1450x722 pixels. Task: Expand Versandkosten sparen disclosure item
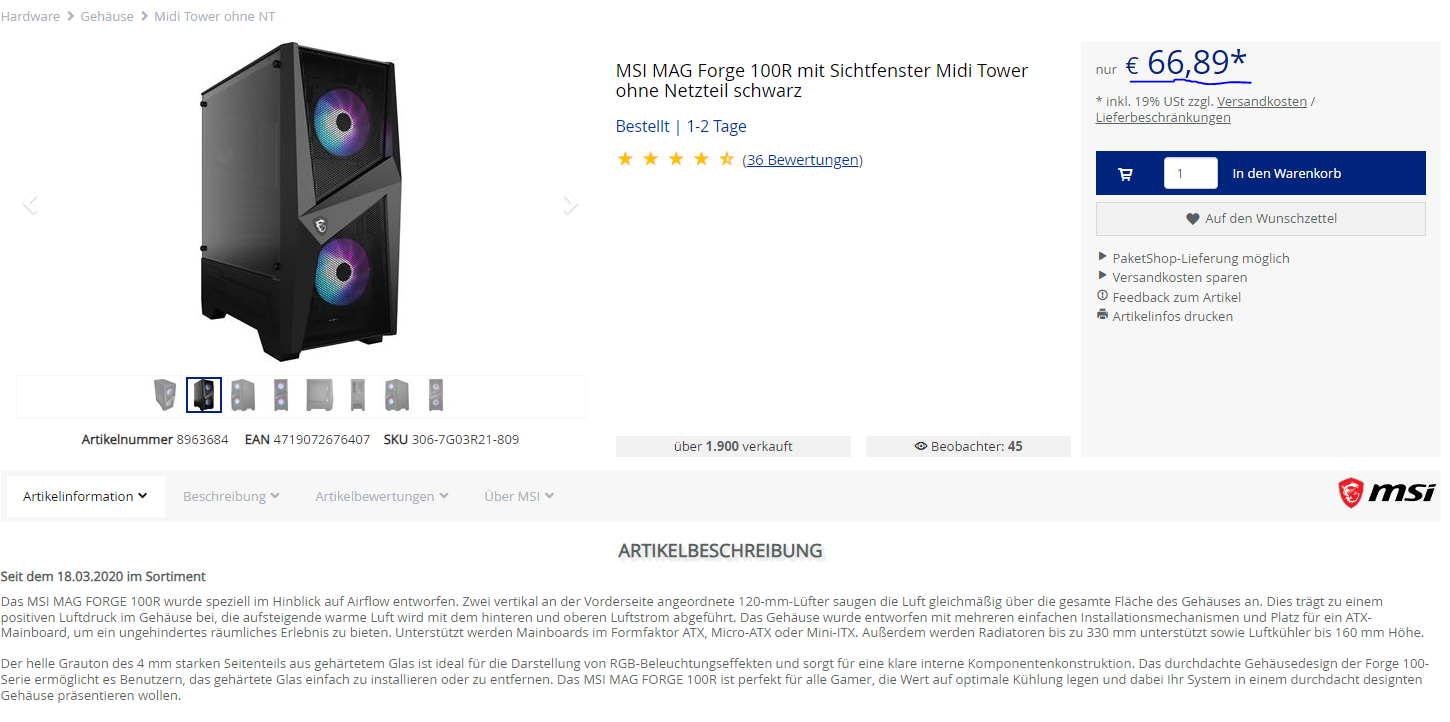tap(1103, 276)
